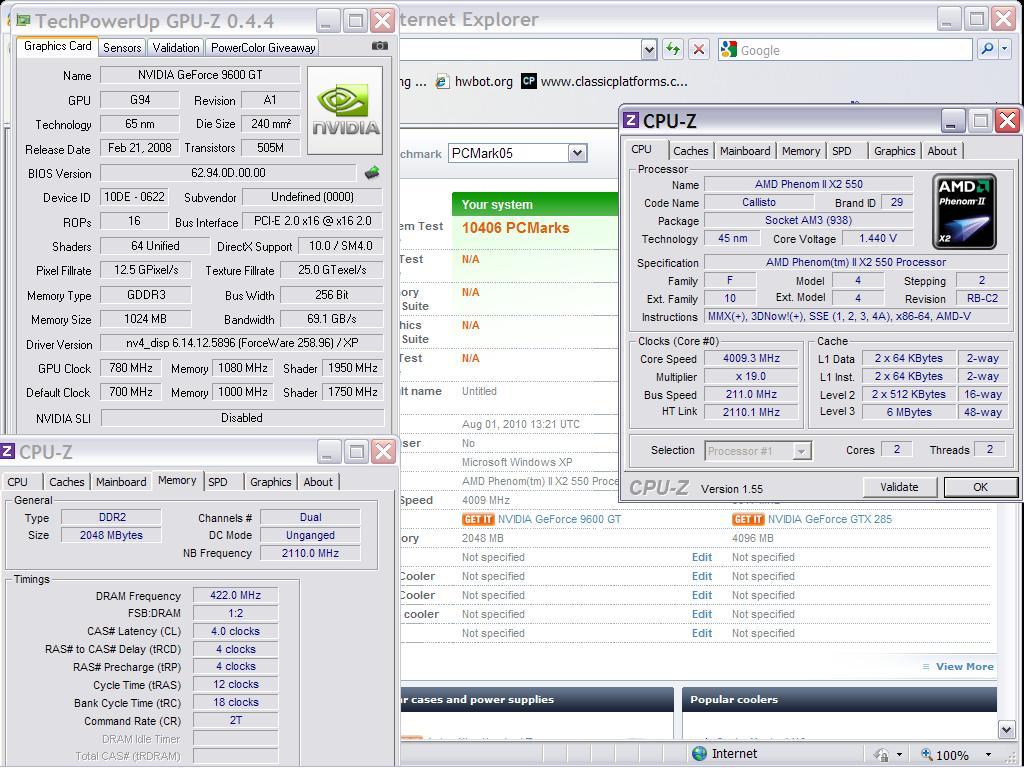Viewport: 1024px width, 768px height.
Task: Click the AMD Phenom II logo in CPU-Z
Action: click(964, 212)
